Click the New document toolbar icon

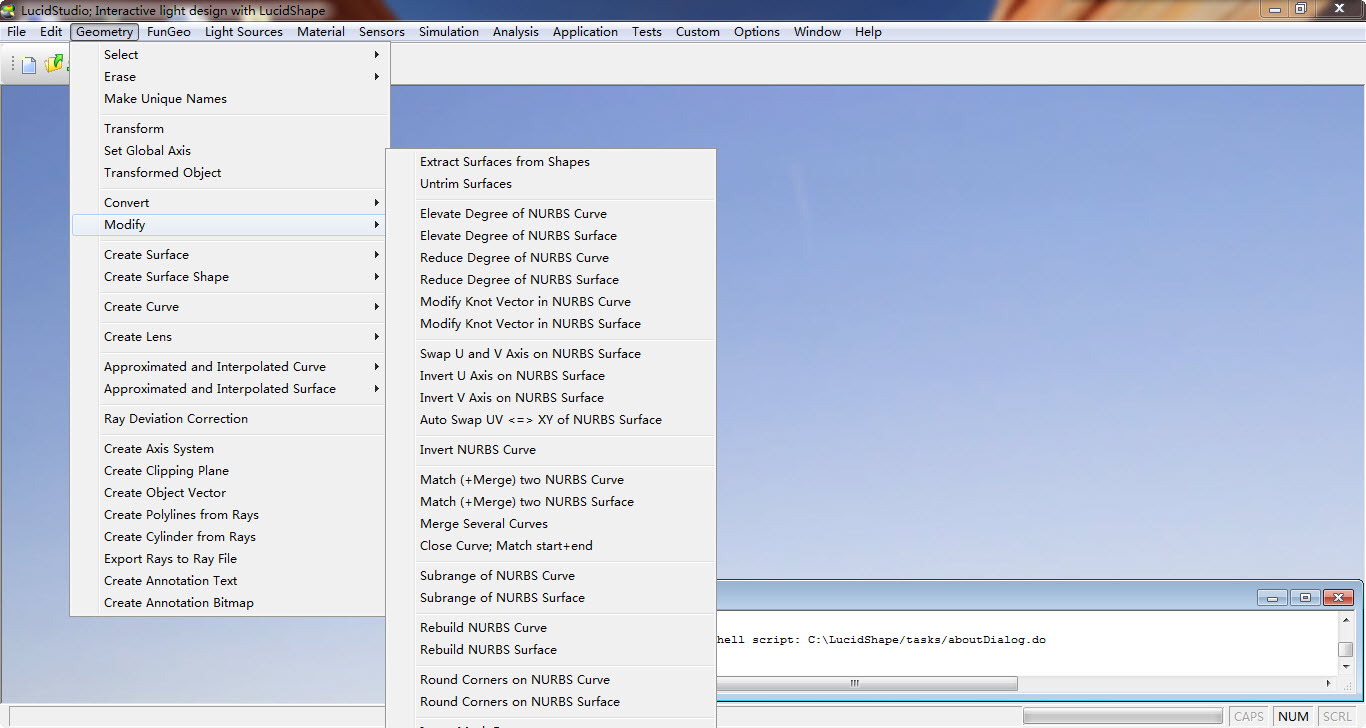click(29, 65)
